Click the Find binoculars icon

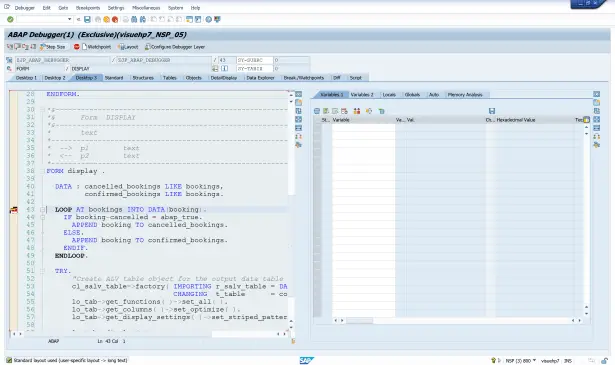click(x=134, y=19)
